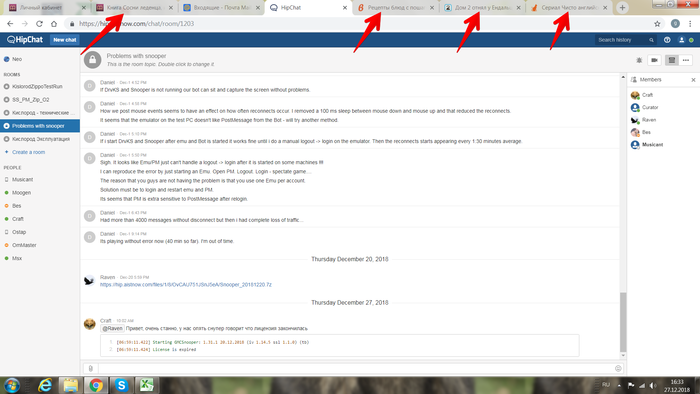Open Internet Explorer from the taskbar
This screenshot has height=394, width=700.
(x=45, y=385)
